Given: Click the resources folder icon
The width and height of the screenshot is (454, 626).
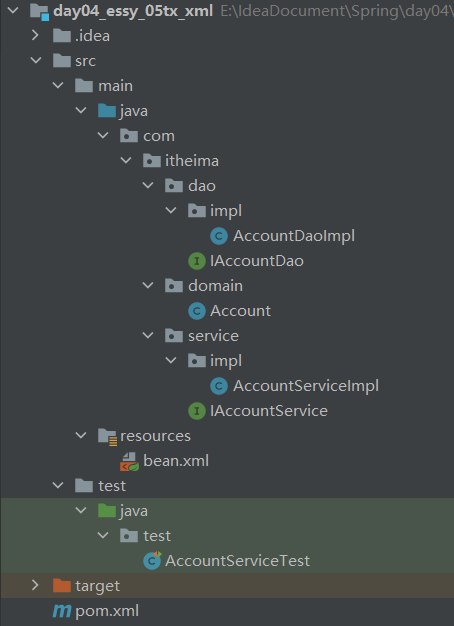Looking at the screenshot, I should click(107, 436).
